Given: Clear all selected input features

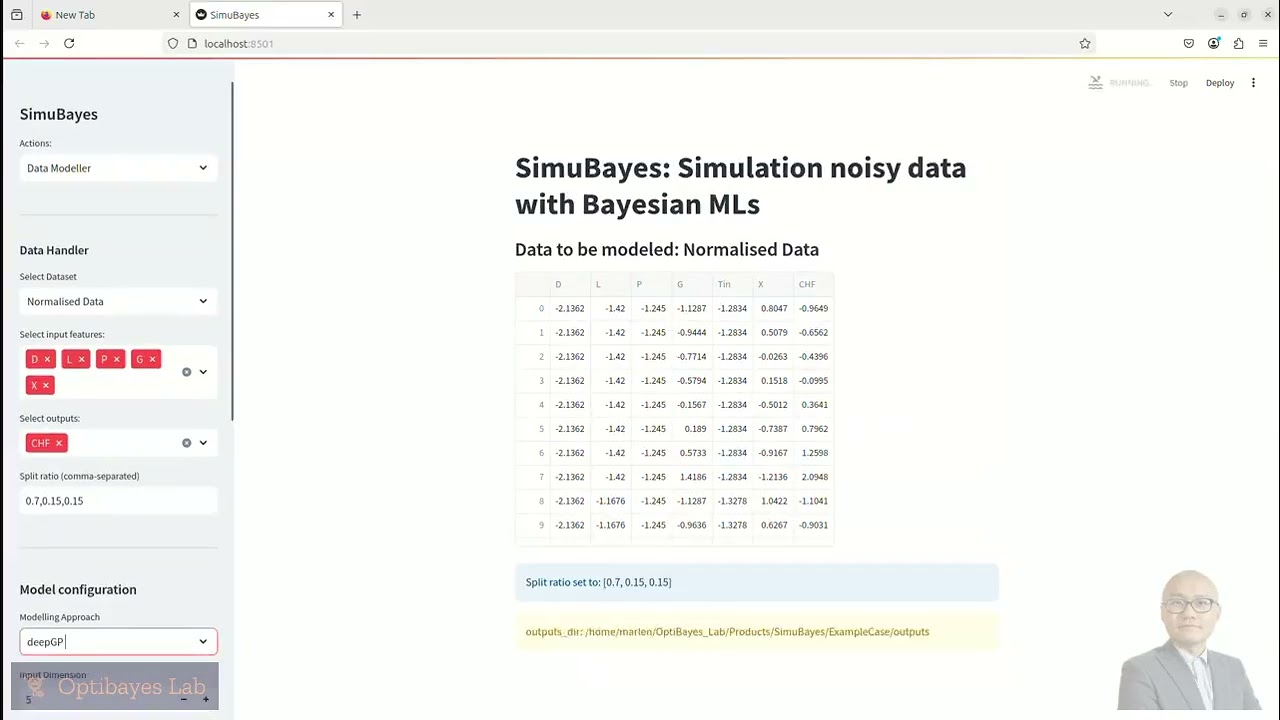Looking at the screenshot, I should coord(186,372).
